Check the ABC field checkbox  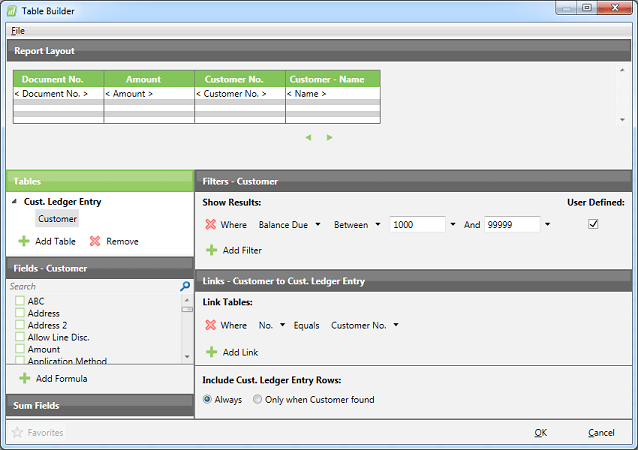click(20, 301)
